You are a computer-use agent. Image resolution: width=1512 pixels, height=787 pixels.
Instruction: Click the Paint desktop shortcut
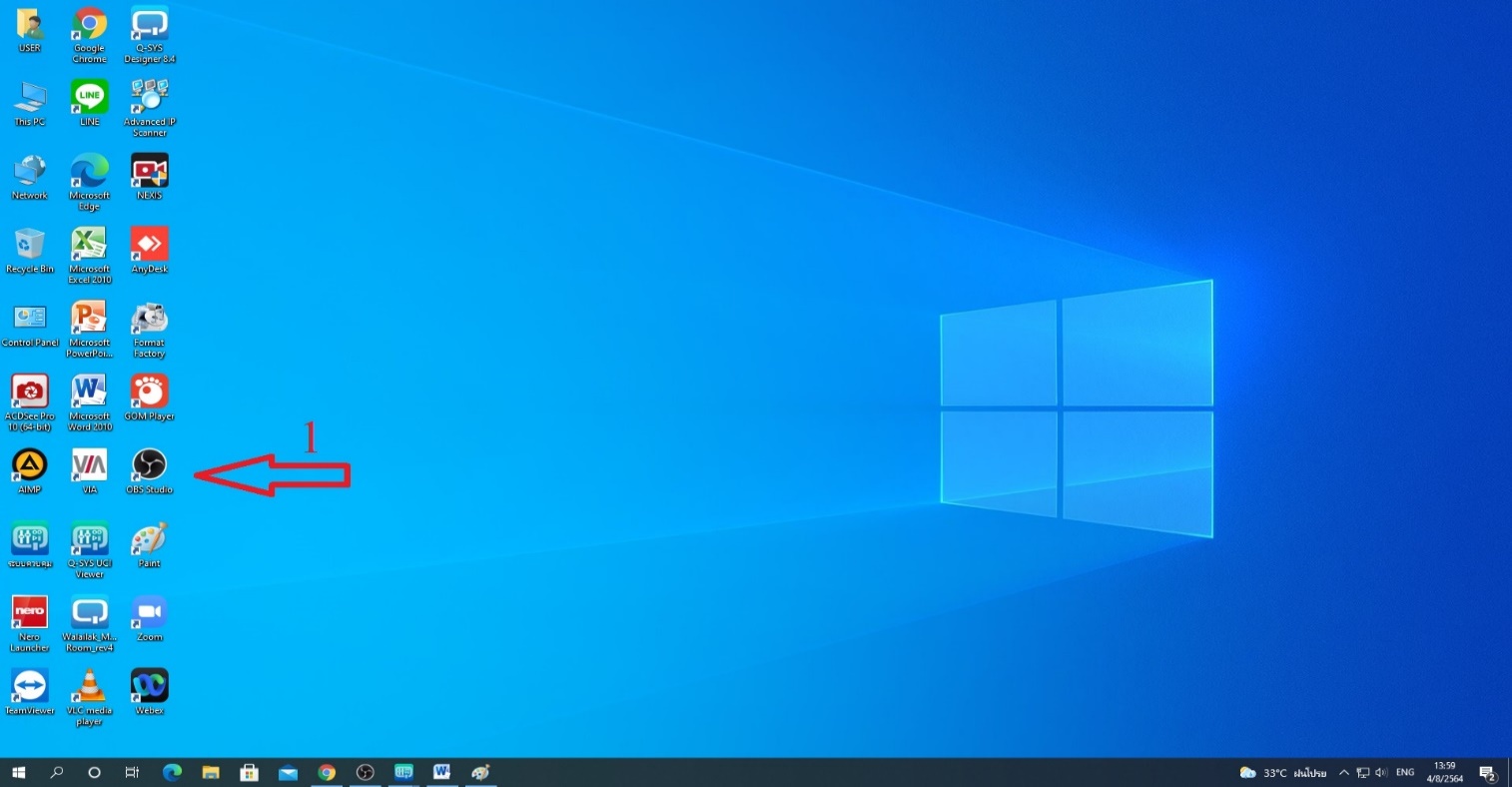(x=150, y=546)
